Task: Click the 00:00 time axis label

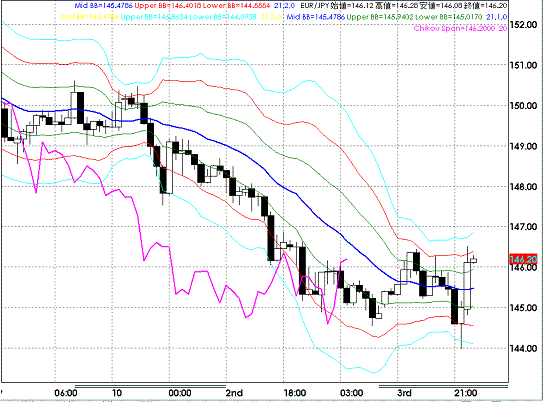Action: click(x=180, y=393)
